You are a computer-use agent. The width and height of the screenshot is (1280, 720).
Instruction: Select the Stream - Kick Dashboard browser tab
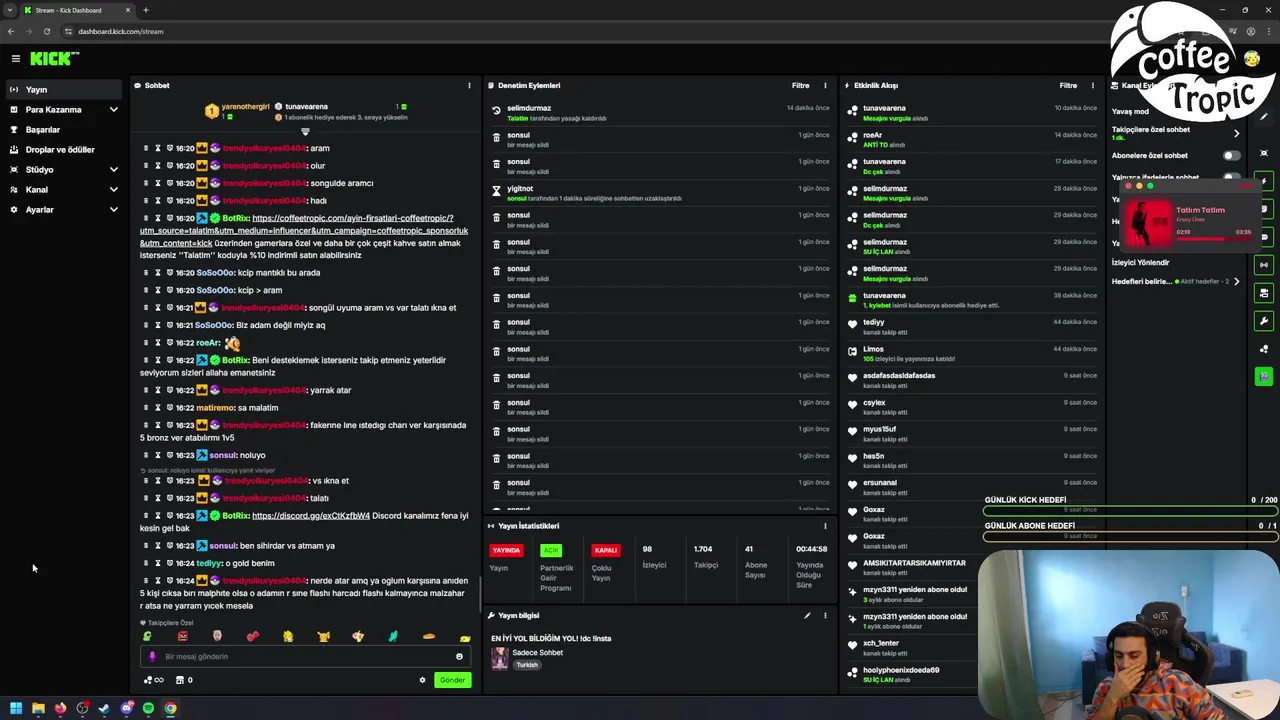[77, 10]
